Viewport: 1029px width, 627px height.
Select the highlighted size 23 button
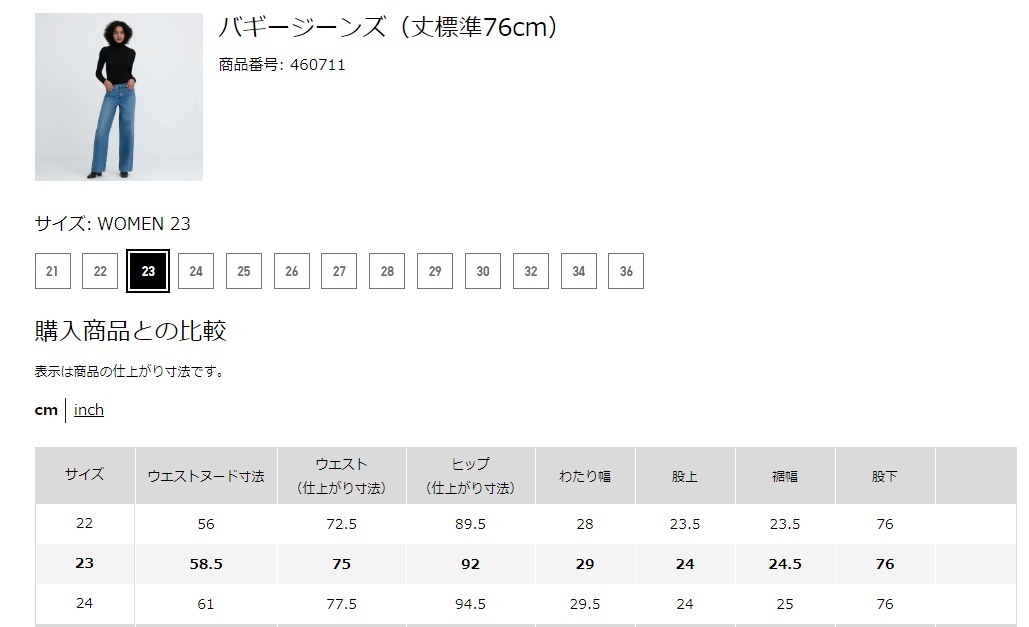148,271
